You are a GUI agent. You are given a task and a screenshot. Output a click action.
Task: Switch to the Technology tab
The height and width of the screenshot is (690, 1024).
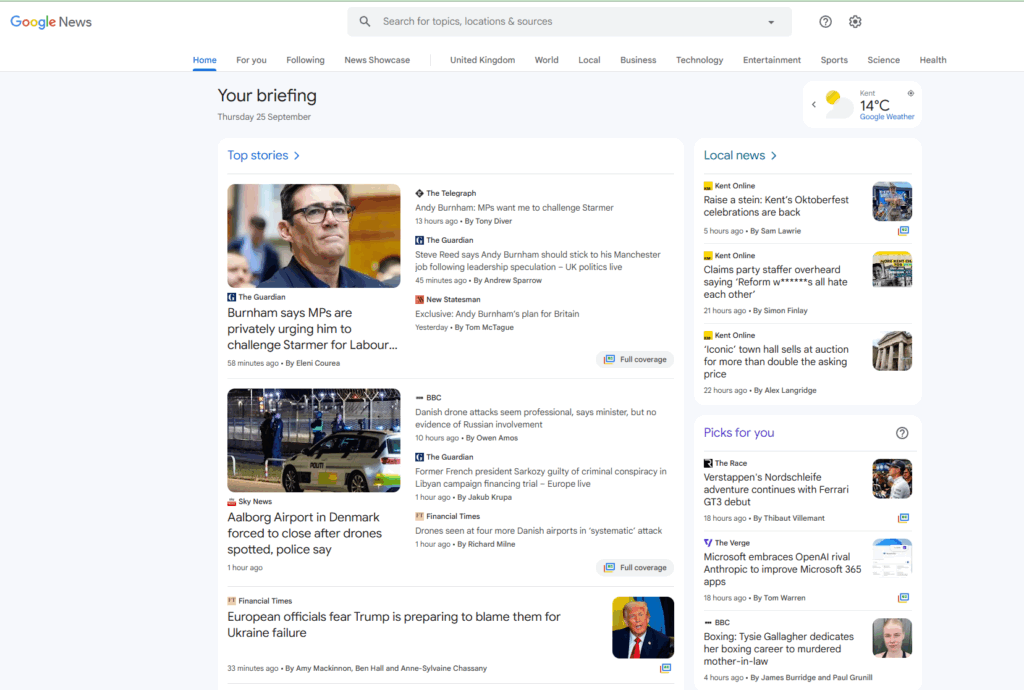click(x=699, y=60)
